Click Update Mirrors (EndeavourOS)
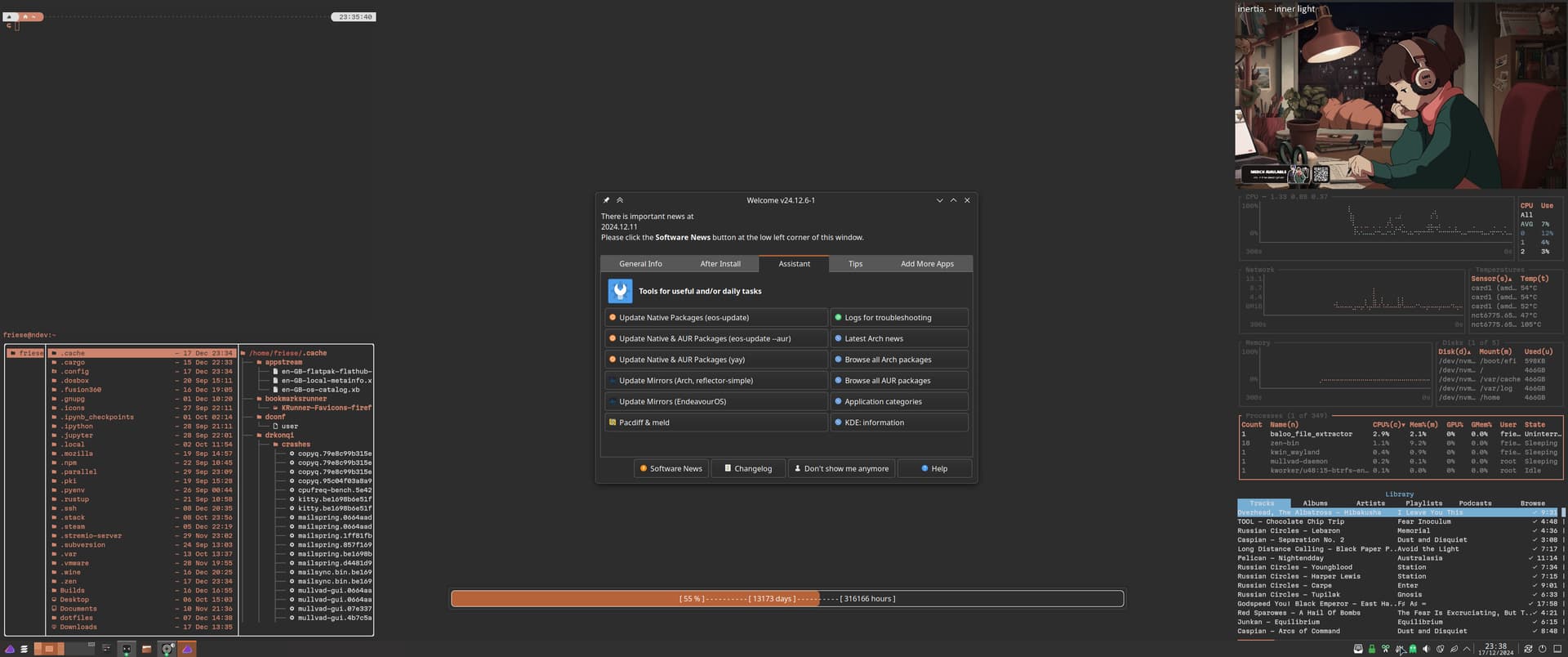The image size is (1568, 657). coord(716,402)
